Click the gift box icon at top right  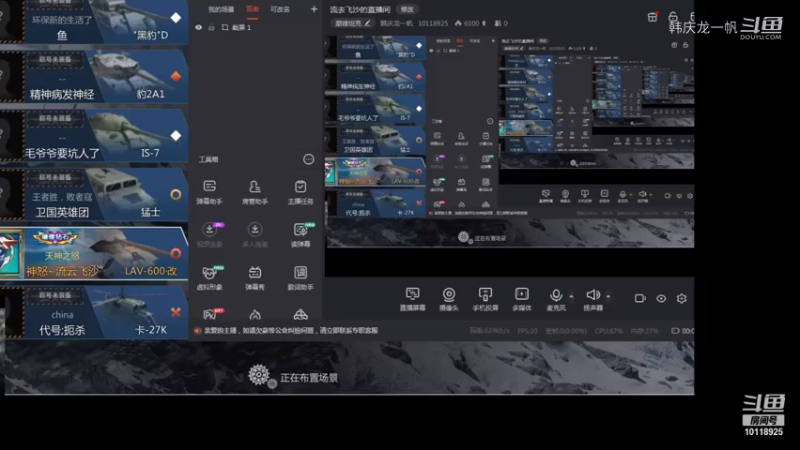click(653, 17)
